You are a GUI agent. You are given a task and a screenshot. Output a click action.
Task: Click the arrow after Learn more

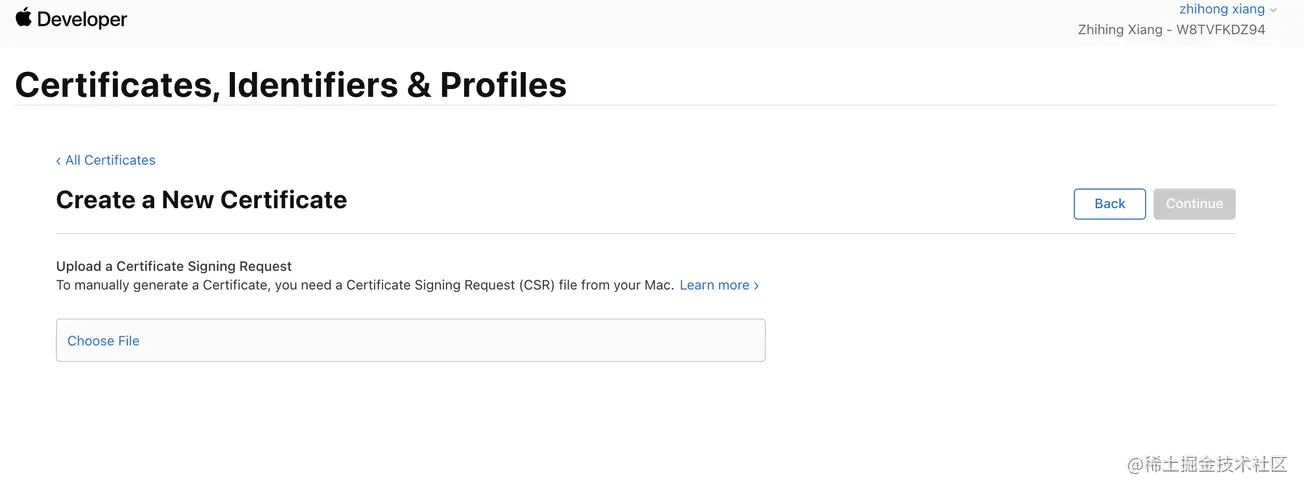(x=756, y=286)
